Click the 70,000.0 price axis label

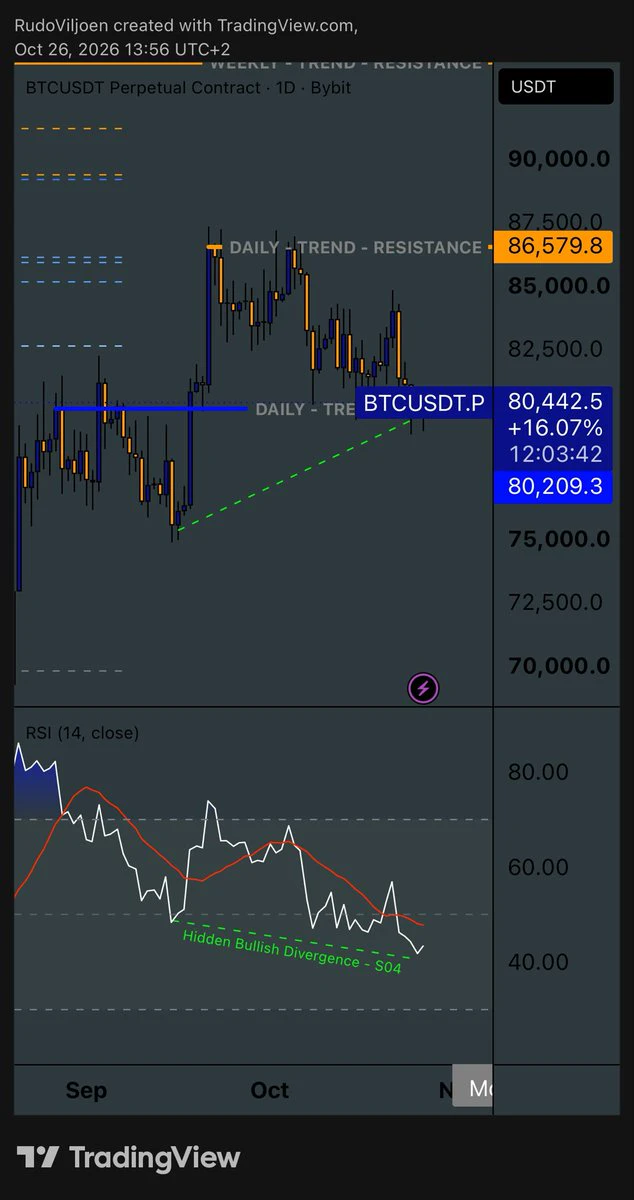559,666
